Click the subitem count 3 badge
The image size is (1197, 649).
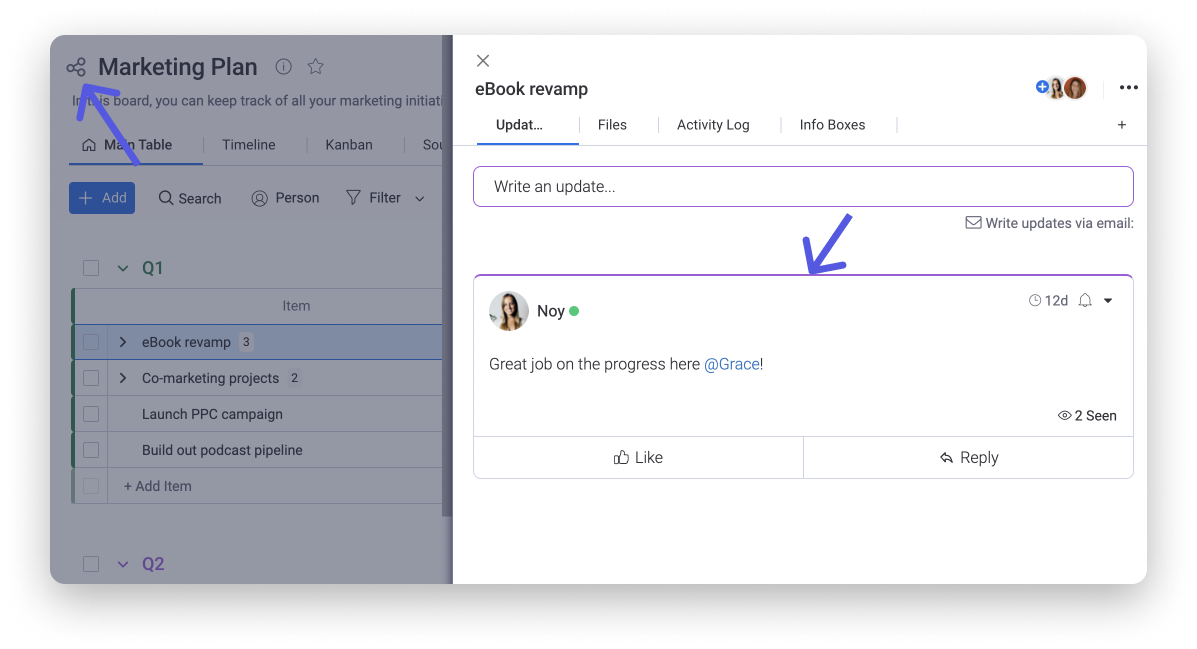pos(246,342)
